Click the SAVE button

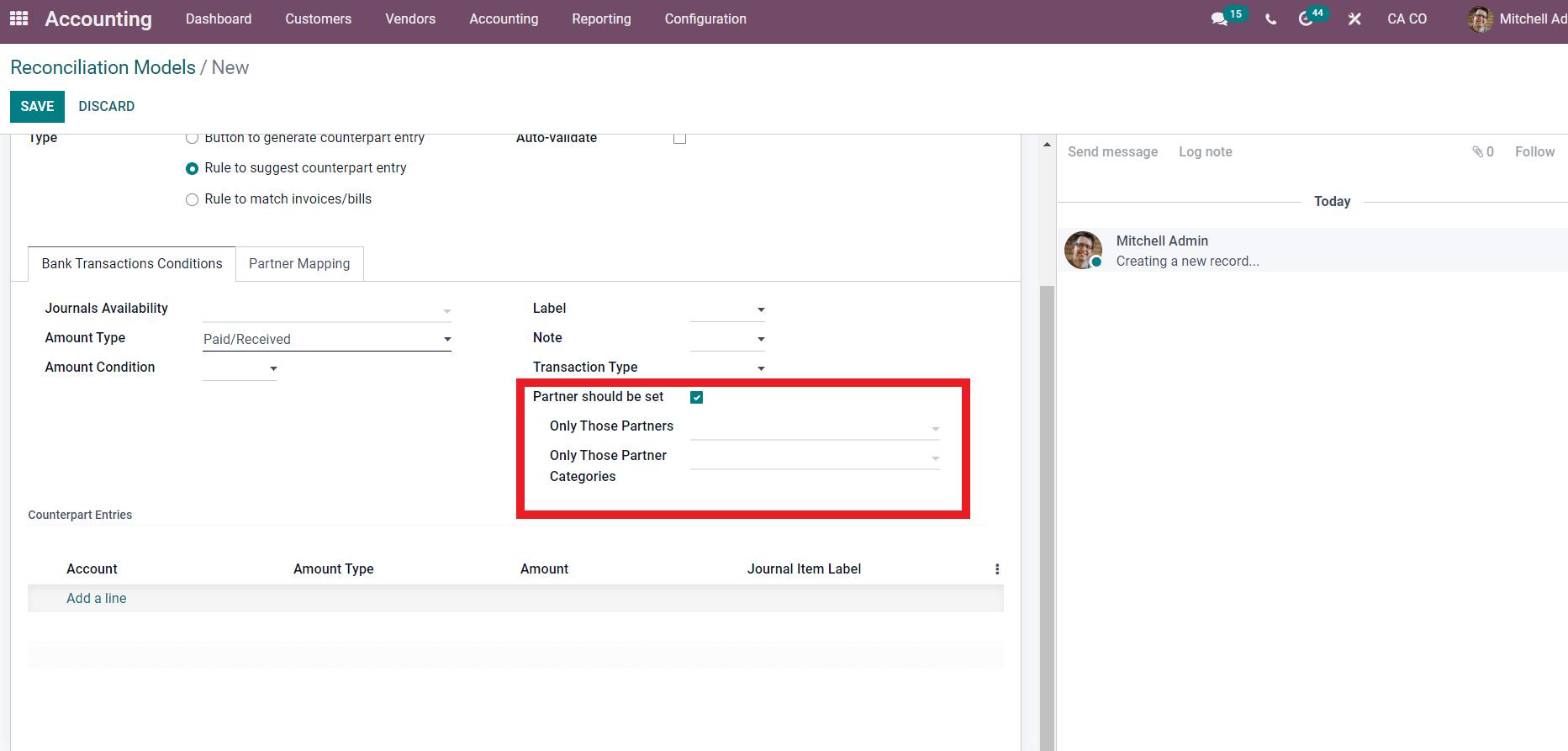tap(37, 107)
